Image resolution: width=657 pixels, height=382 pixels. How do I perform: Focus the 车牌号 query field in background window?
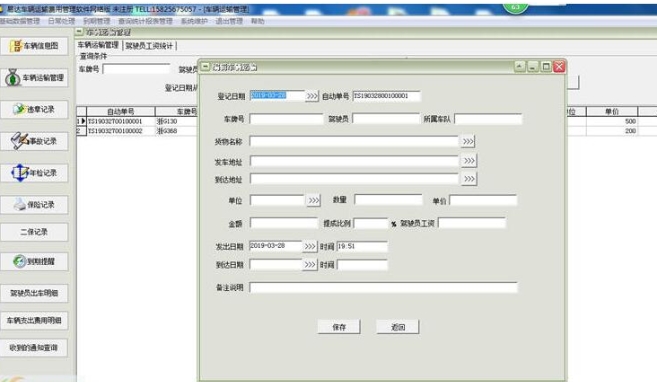[x=137, y=69]
